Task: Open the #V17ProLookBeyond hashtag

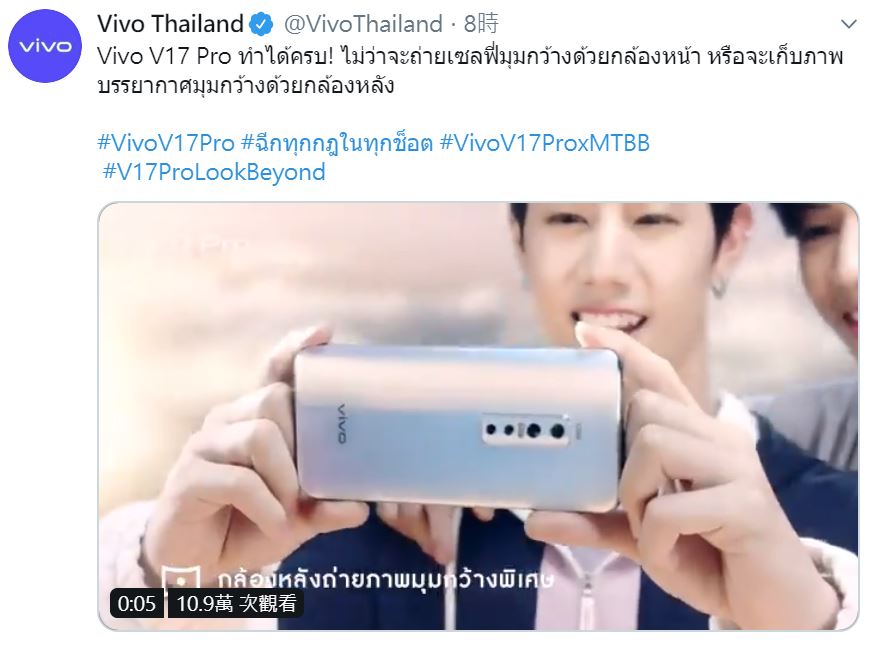Action: pos(214,172)
